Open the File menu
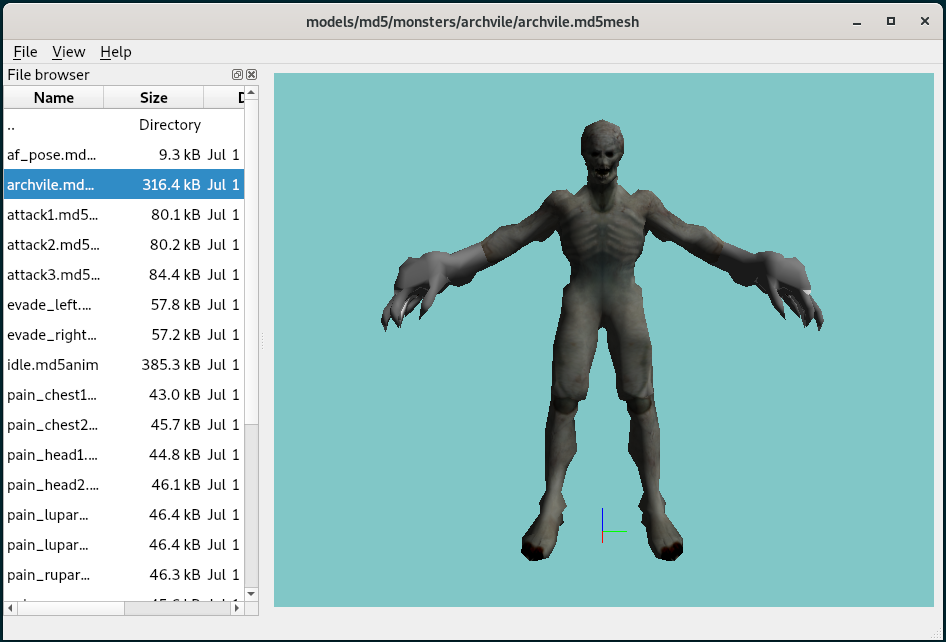Viewport: 946px width, 642px height. click(25, 52)
